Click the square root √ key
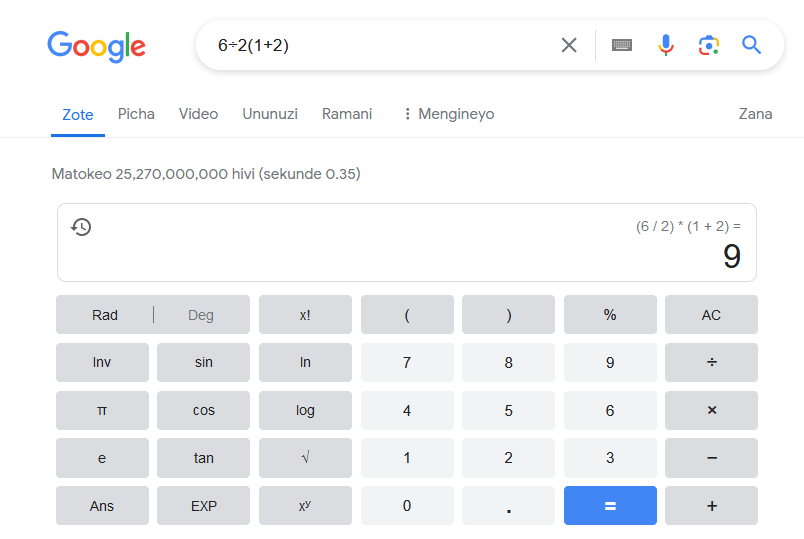This screenshot has width=804, height=539. pos(305,458)
